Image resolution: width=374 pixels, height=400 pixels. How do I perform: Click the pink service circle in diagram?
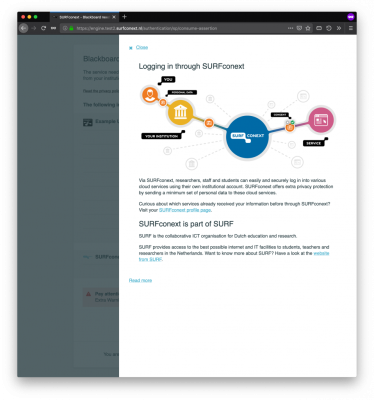click(x=321, y=120)
